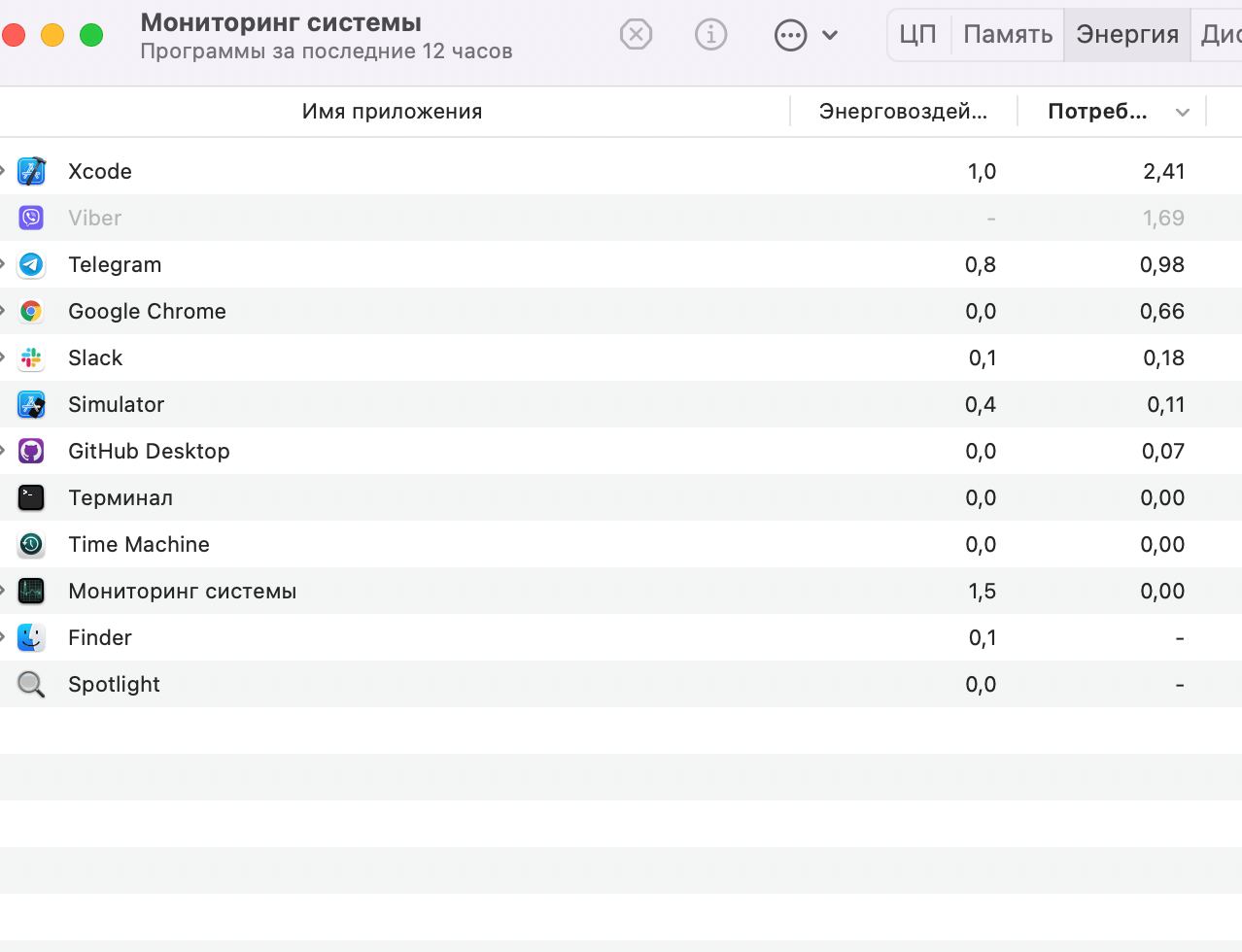
Task: Switch to the ЦП tab
Action: (x=918, y=35)
